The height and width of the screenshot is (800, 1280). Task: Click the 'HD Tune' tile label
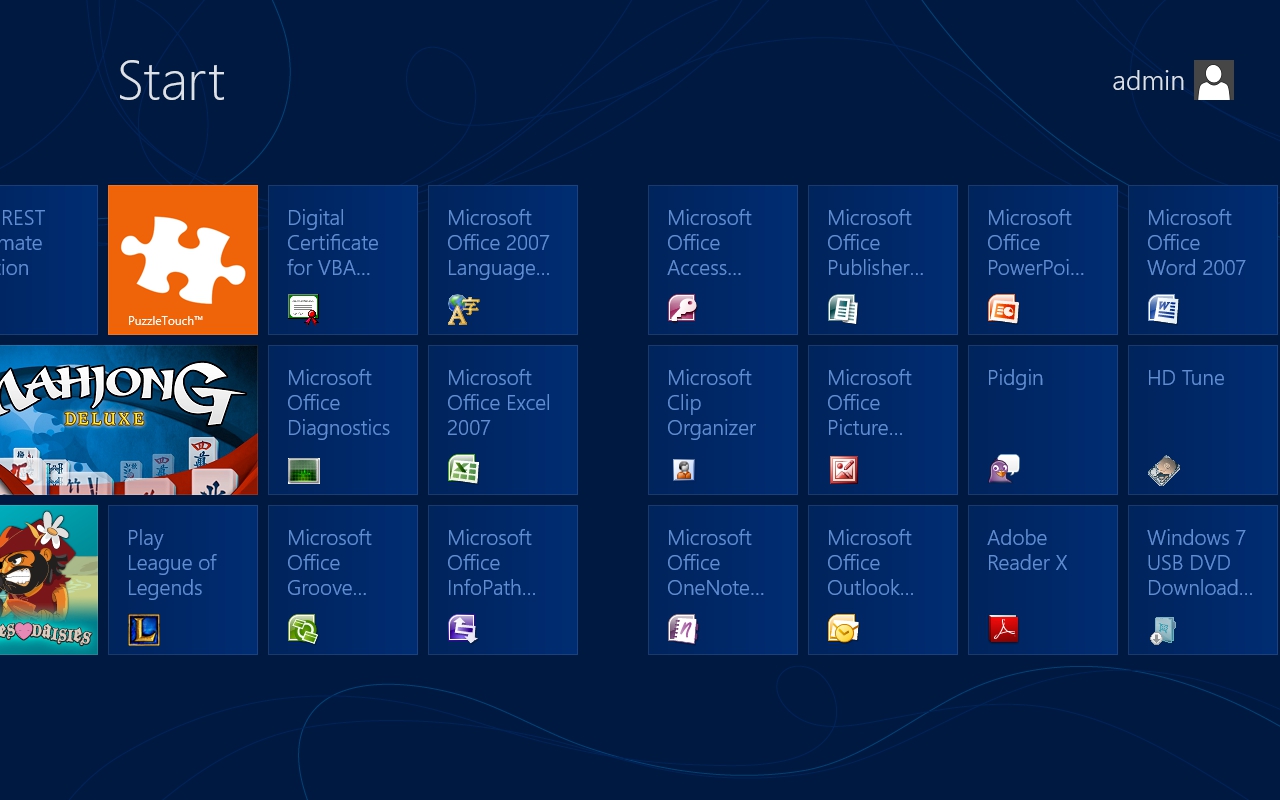point(1186,378)
